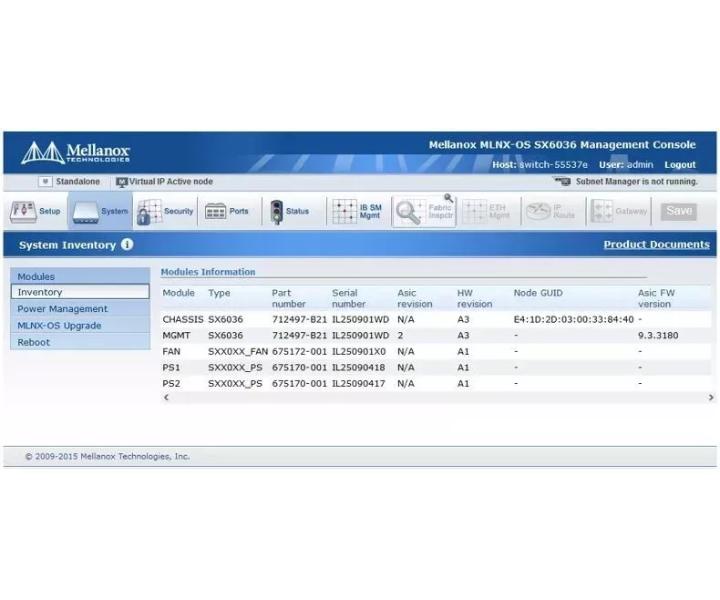Open the IB SM Mgmt grid icon
Viewport: 720px width, 600px height.
point(344,212)
